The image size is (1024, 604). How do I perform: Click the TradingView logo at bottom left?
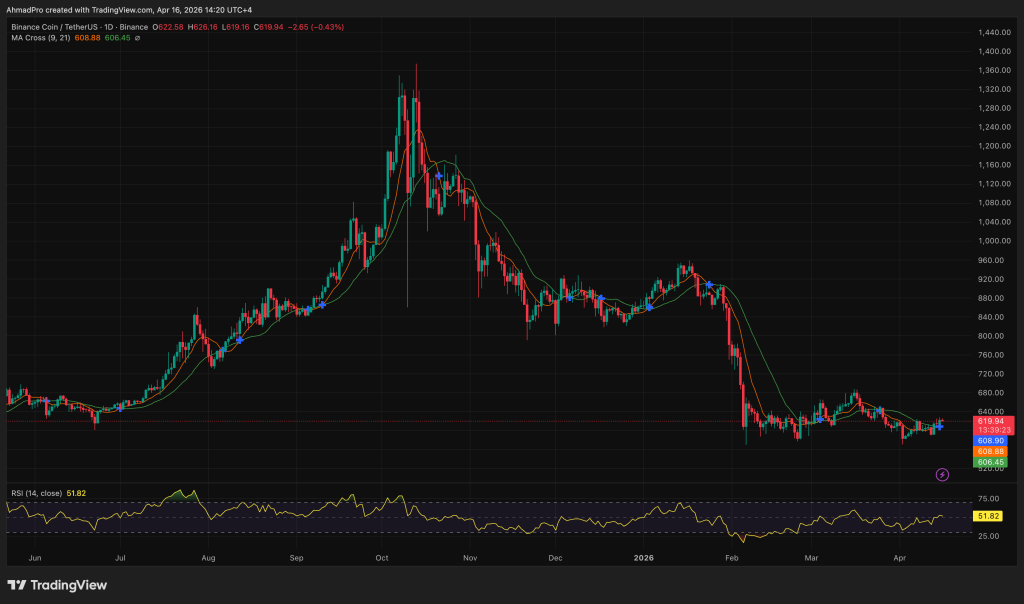(x=57, y=585)
